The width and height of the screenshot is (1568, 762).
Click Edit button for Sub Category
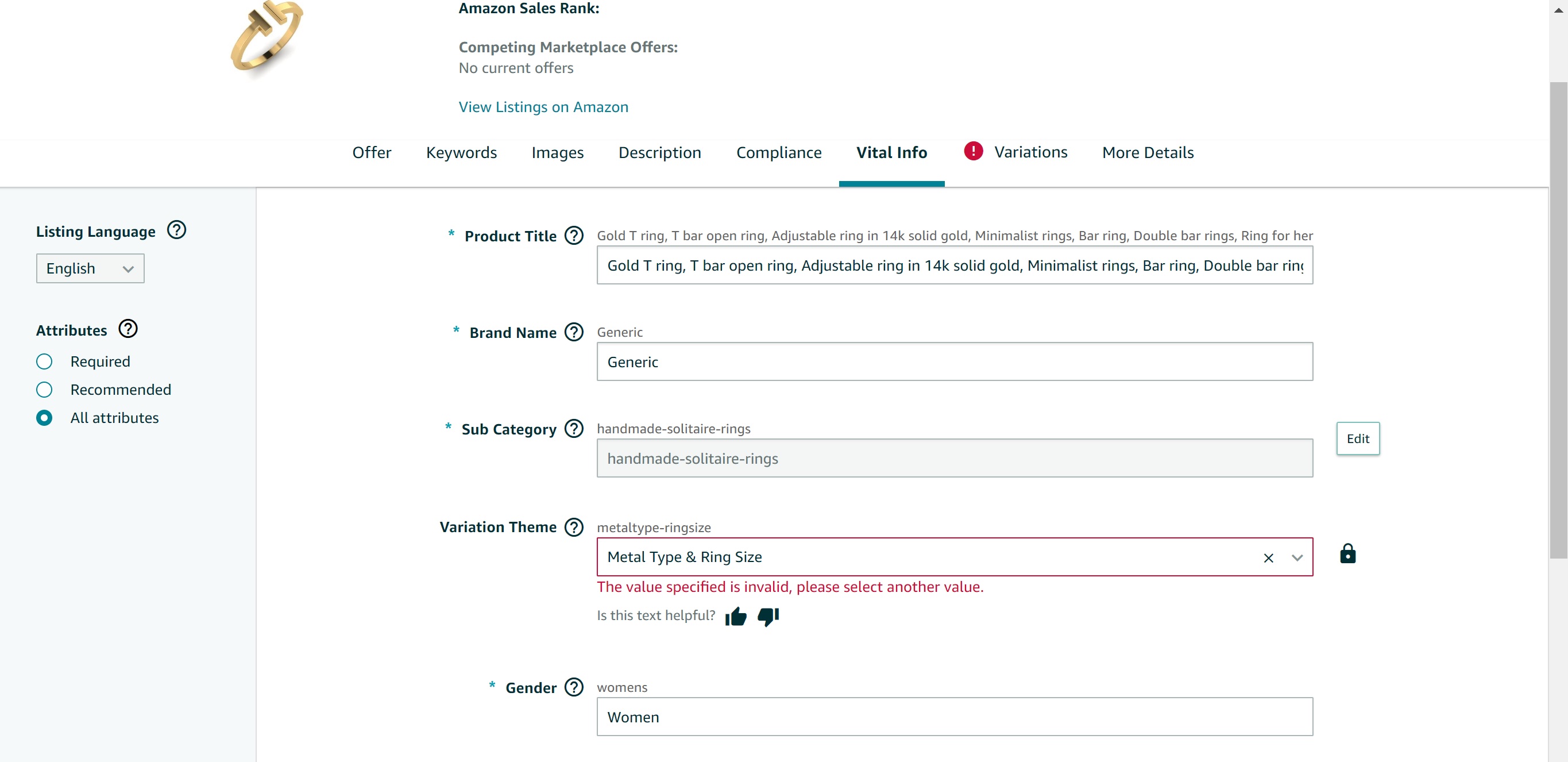[1358, 438]
